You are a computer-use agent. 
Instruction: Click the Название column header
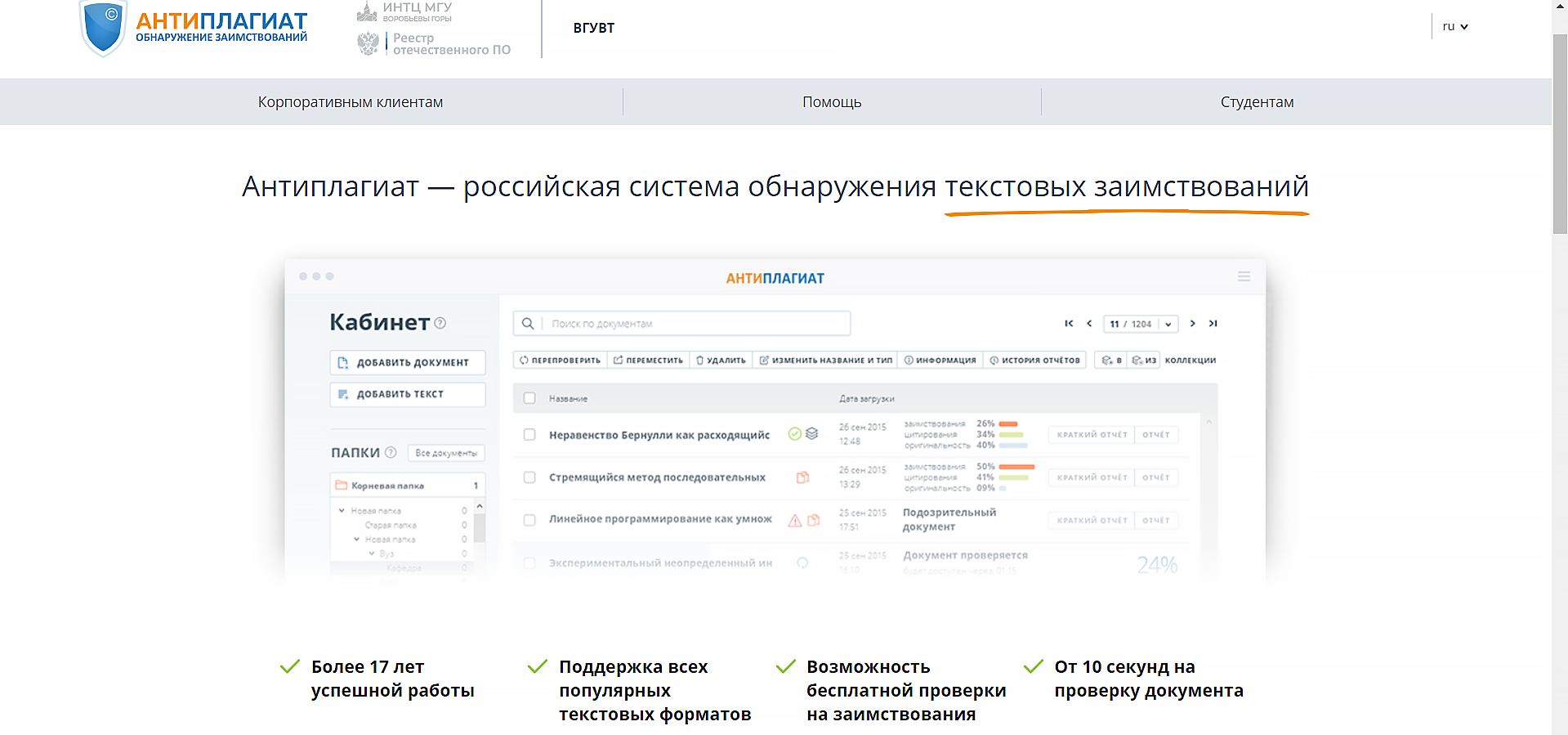(x=568, y=399)
